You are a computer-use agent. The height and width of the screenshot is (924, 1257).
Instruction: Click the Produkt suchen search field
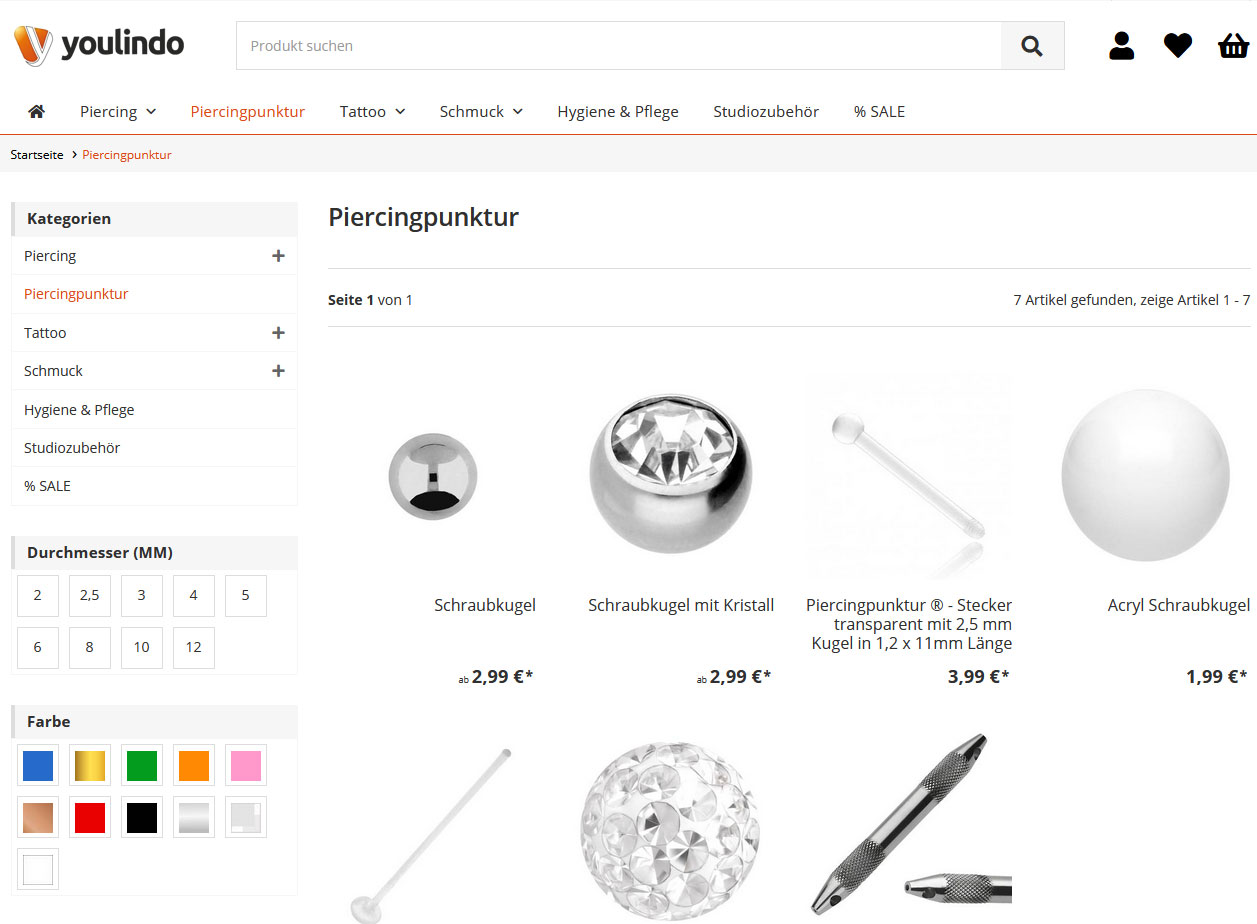coord(619,46)
